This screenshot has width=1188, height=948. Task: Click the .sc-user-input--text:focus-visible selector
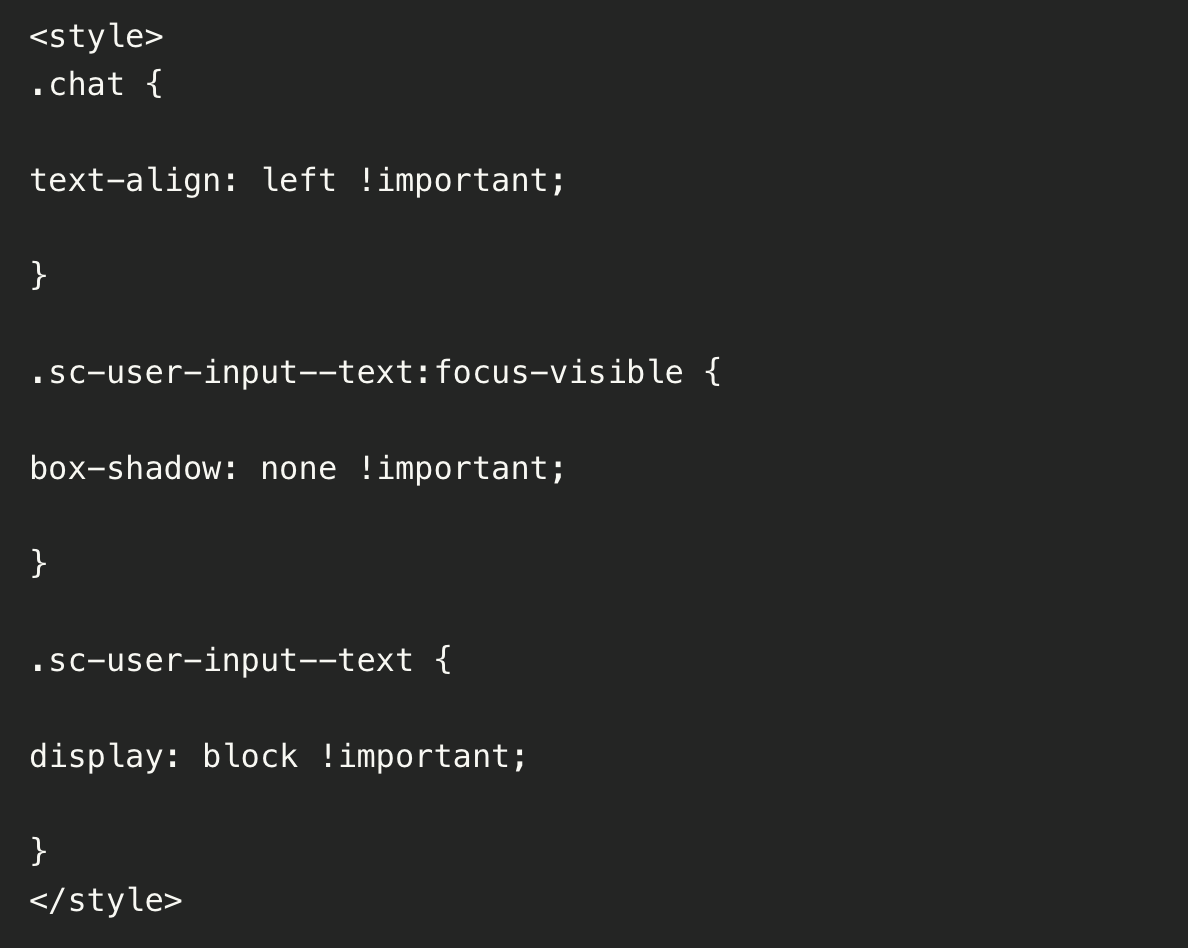pyautogui.click(x=356, y=372)
